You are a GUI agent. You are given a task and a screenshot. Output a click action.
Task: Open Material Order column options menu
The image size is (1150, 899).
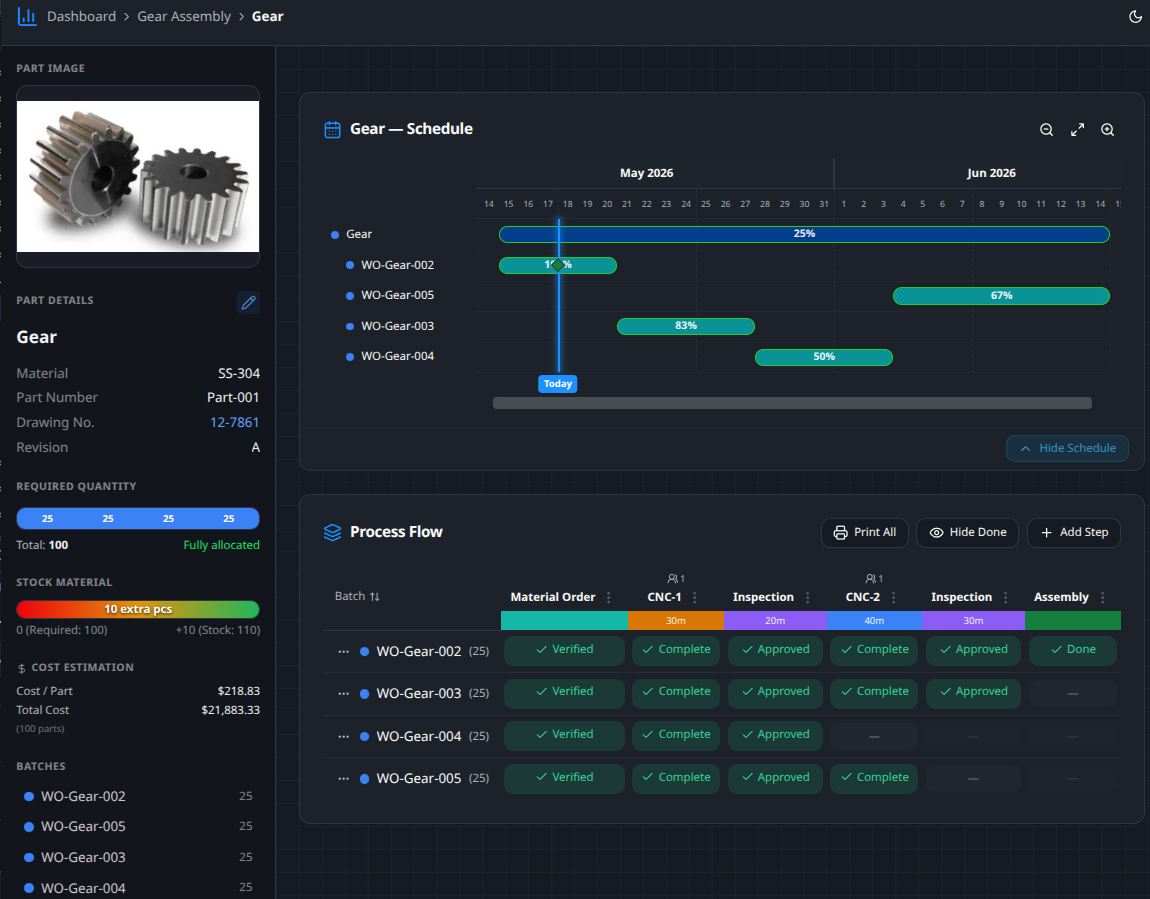pos(608,597)
